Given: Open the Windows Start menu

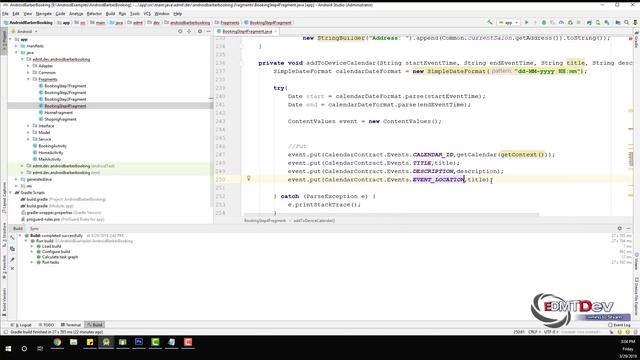Looking at the screenshot, I should [8, 349].
